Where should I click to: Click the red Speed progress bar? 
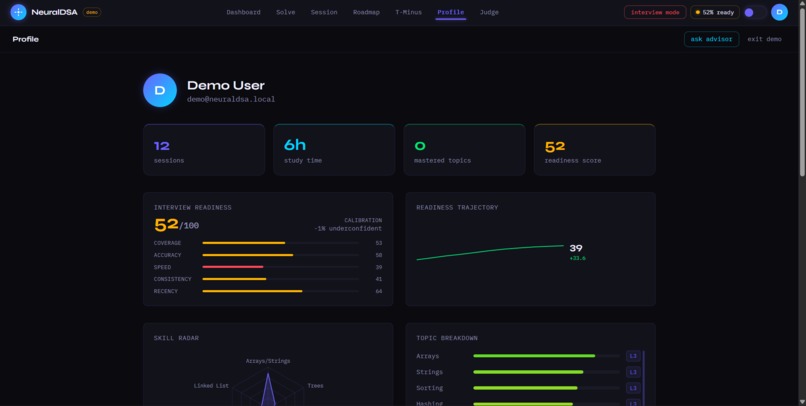281,267
